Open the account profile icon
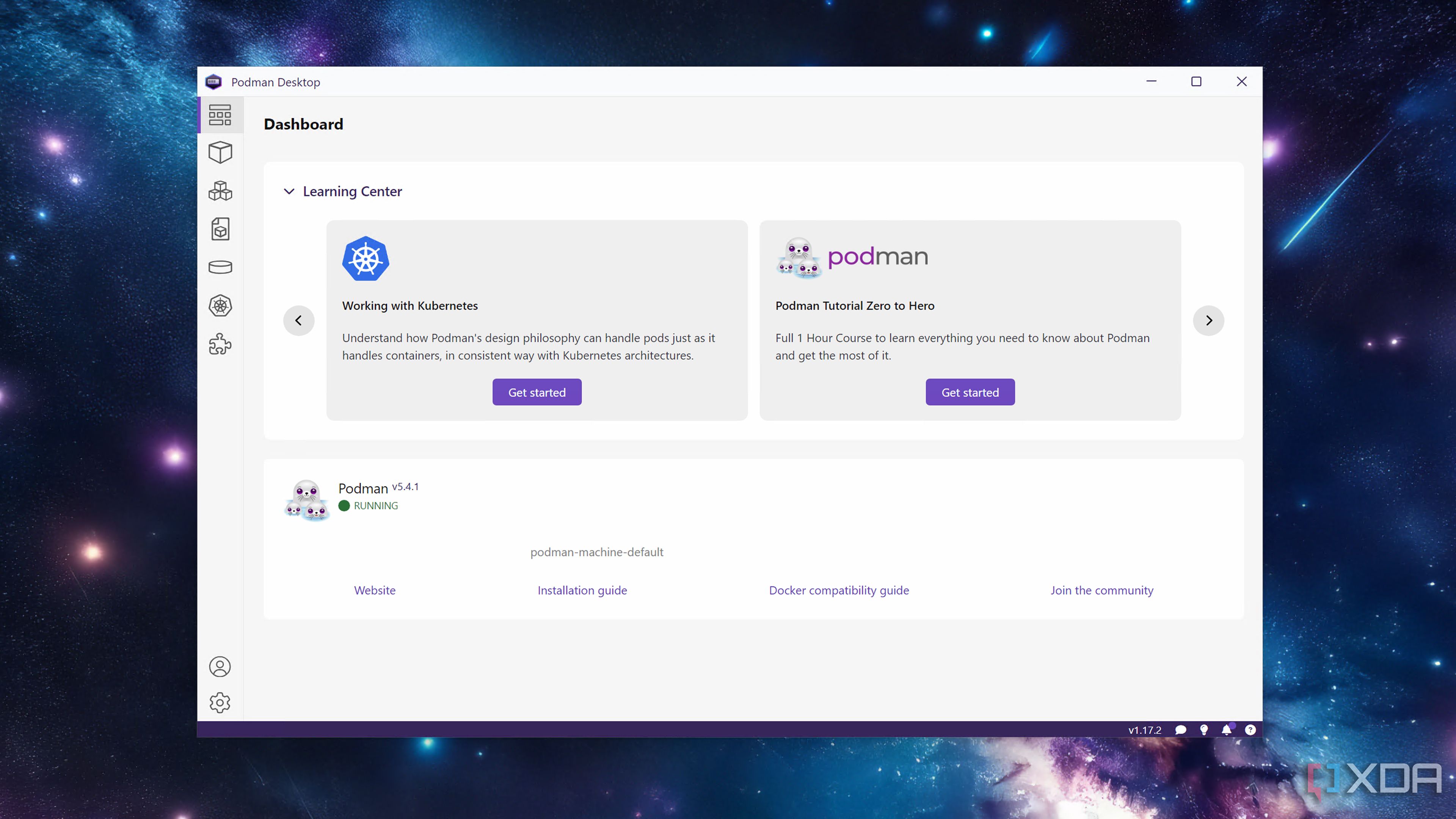 pyautogui.click(x=220, y=667)
